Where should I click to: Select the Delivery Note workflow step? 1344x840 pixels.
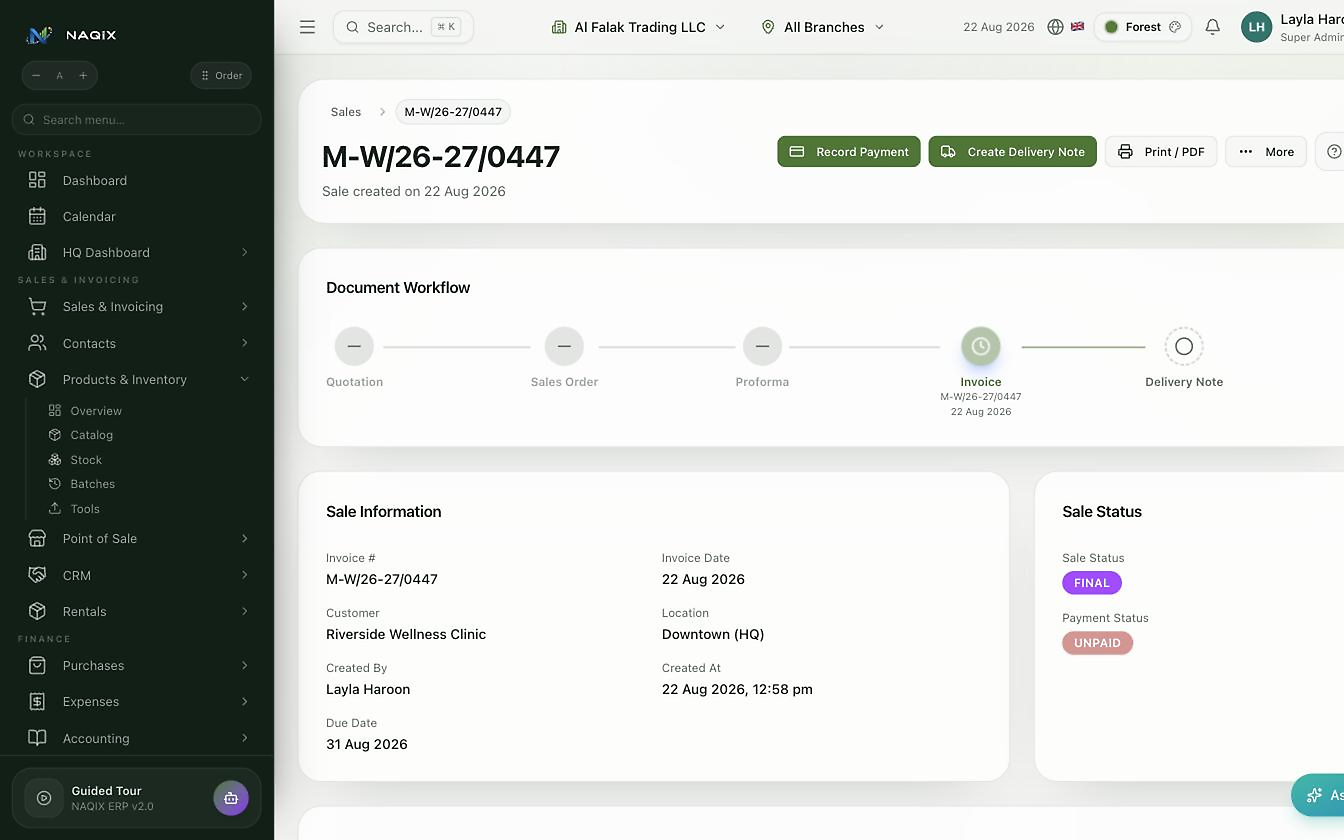pyautogui.click(x=1184, y=346)
